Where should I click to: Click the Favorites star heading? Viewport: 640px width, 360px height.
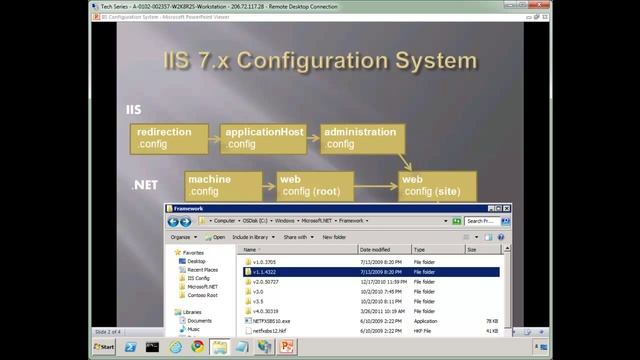click(189, 253)
